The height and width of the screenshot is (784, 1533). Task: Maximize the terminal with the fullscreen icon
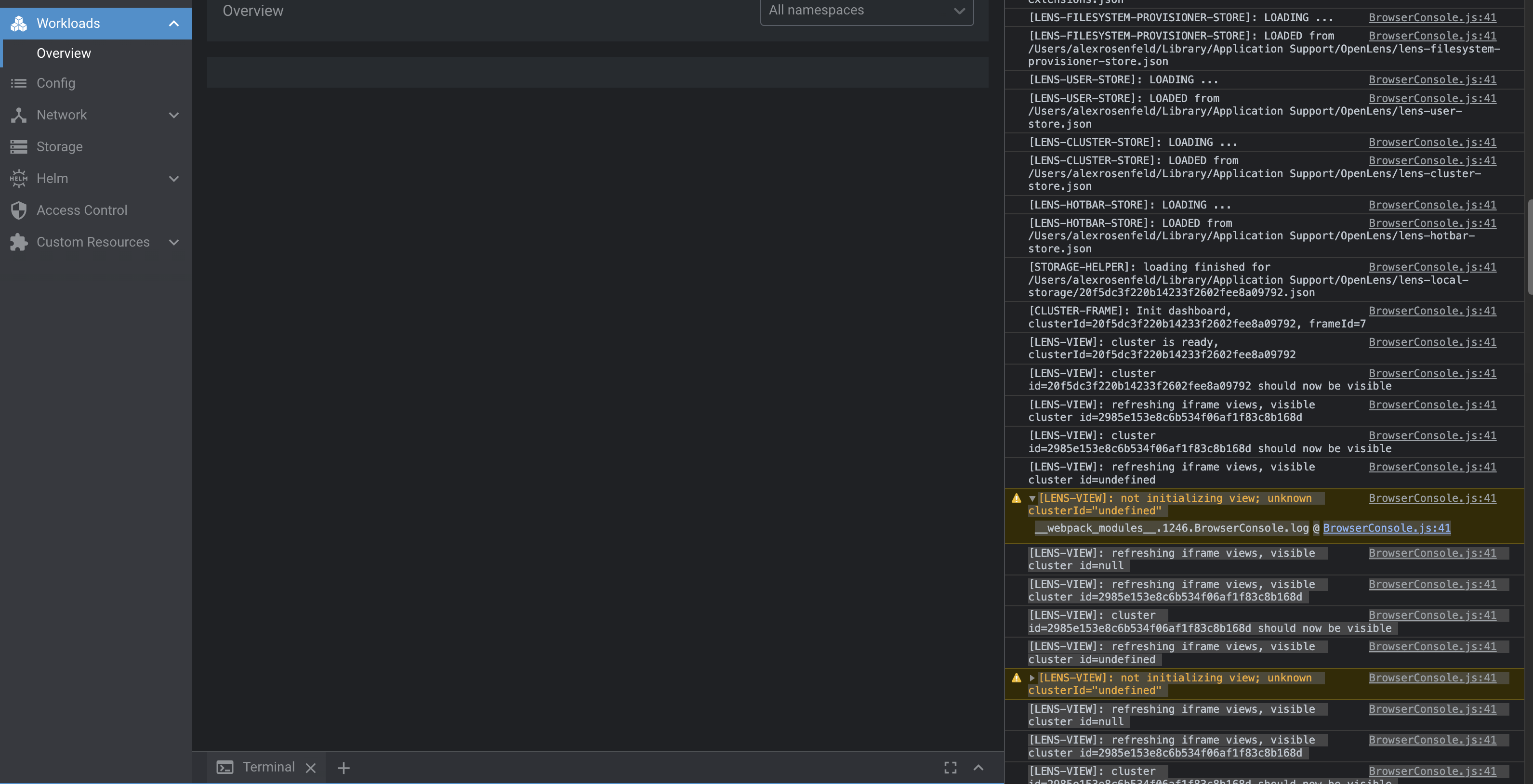951,767
